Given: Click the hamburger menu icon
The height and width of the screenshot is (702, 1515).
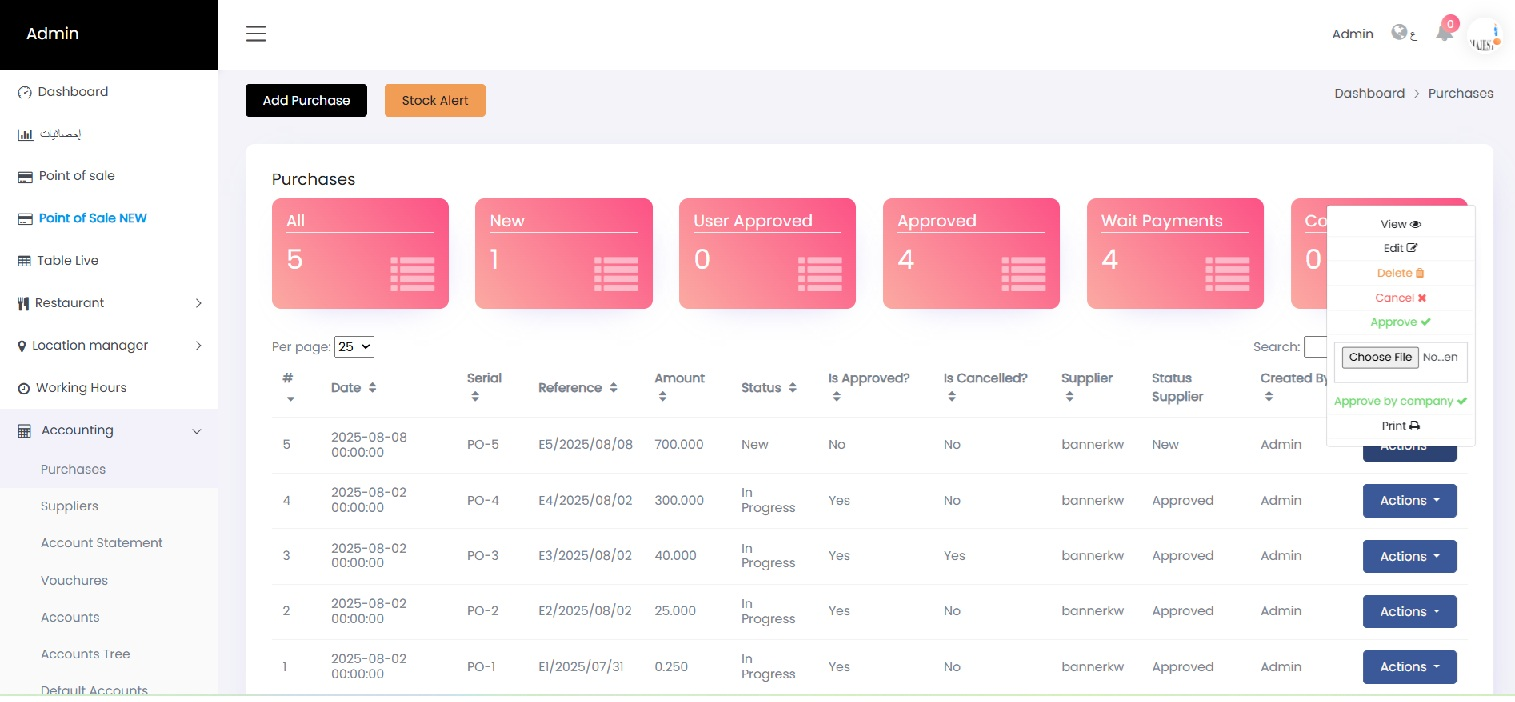Looking at the screenshot, I should coord(256,34).
